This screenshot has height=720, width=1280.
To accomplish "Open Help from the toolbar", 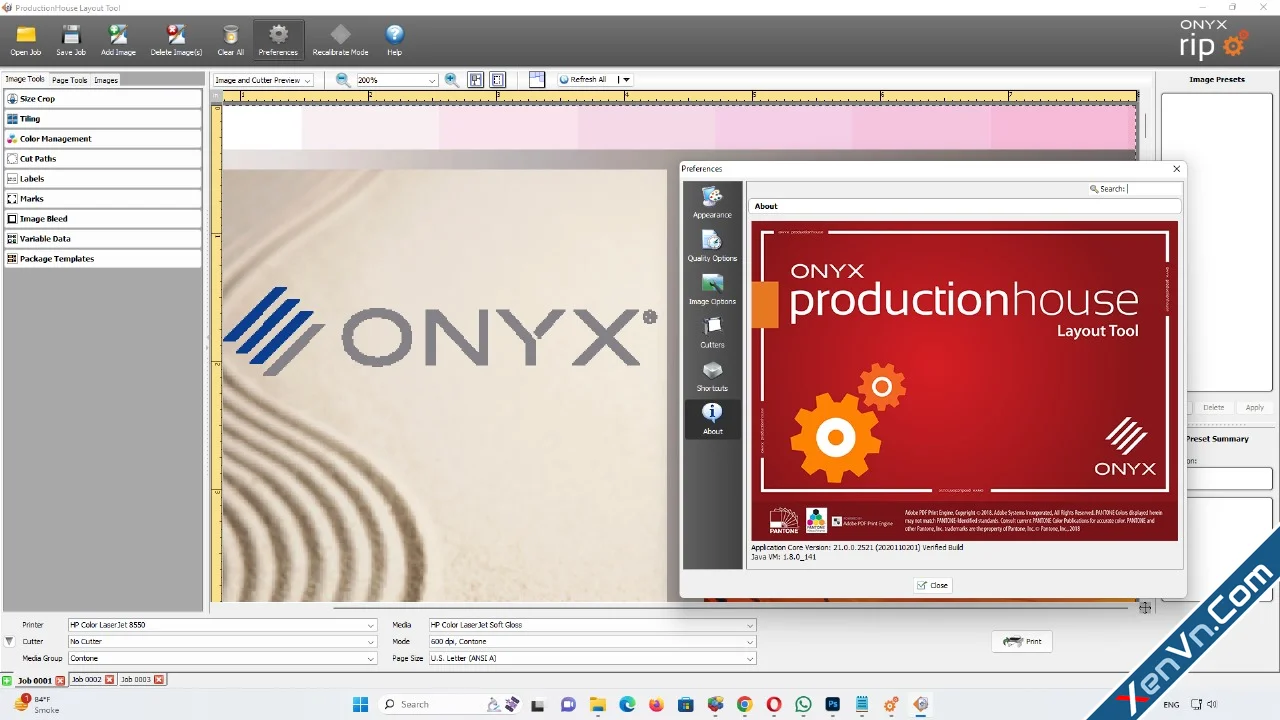I will click(x=394, y=40).
